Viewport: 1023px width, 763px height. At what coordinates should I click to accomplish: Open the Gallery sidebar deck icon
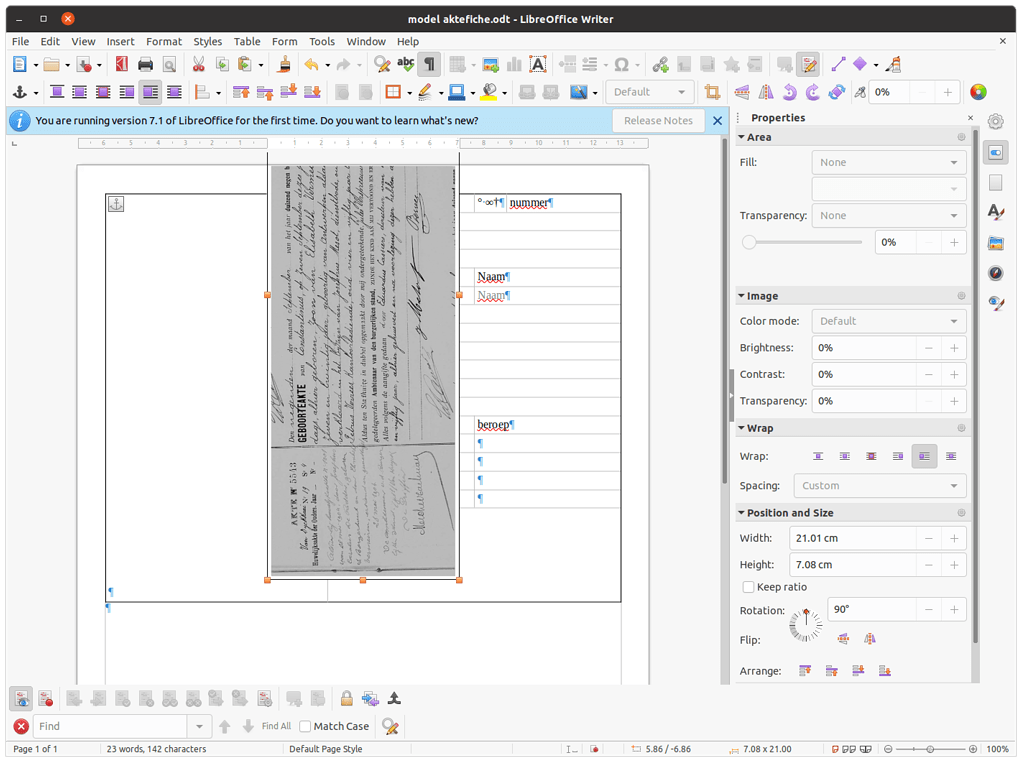996,243
